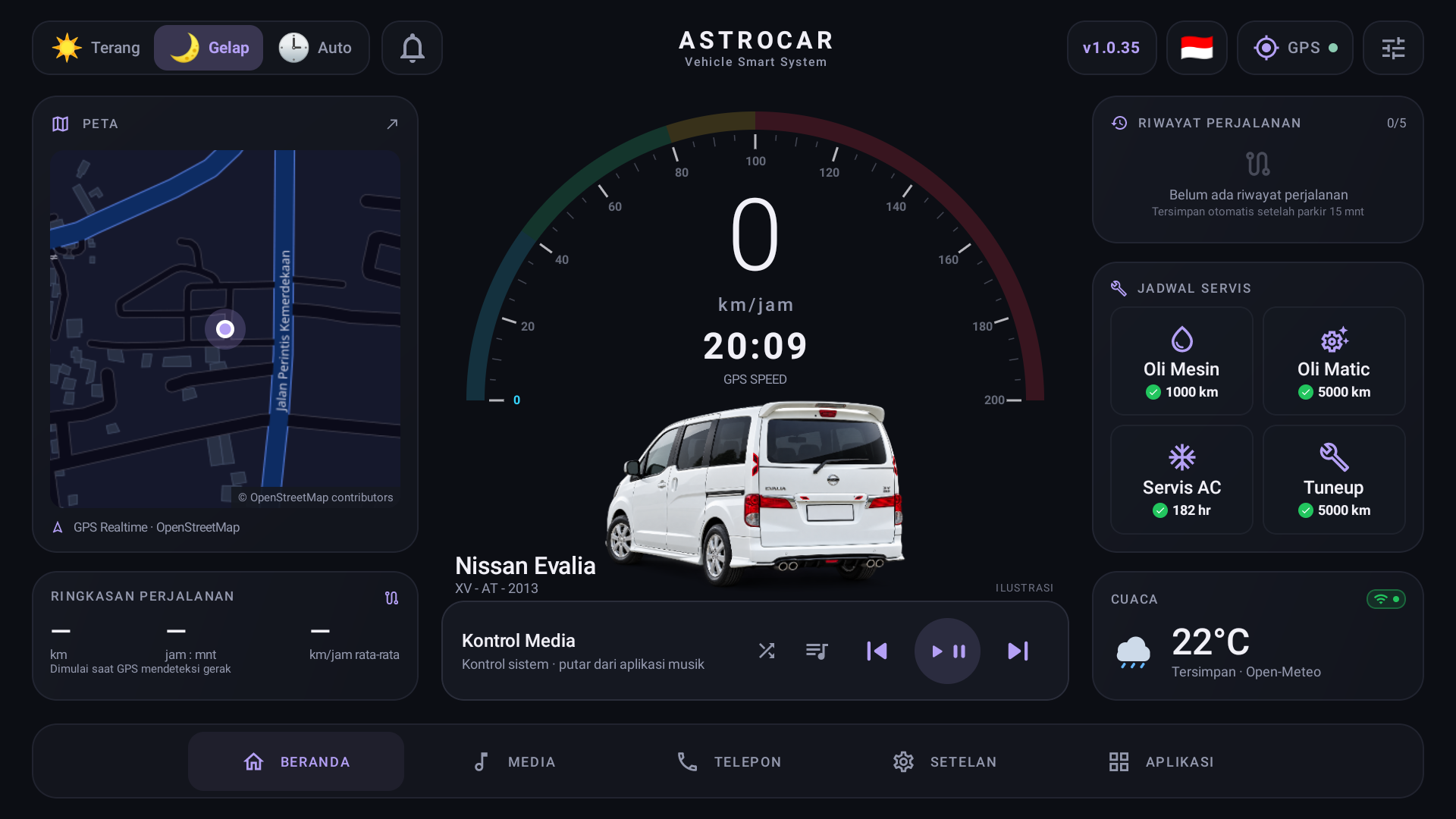Image resolution: width=1456 pixels, height=819 pixels.
Task: Open the Tuneup service card
Action: (1334, 479)
